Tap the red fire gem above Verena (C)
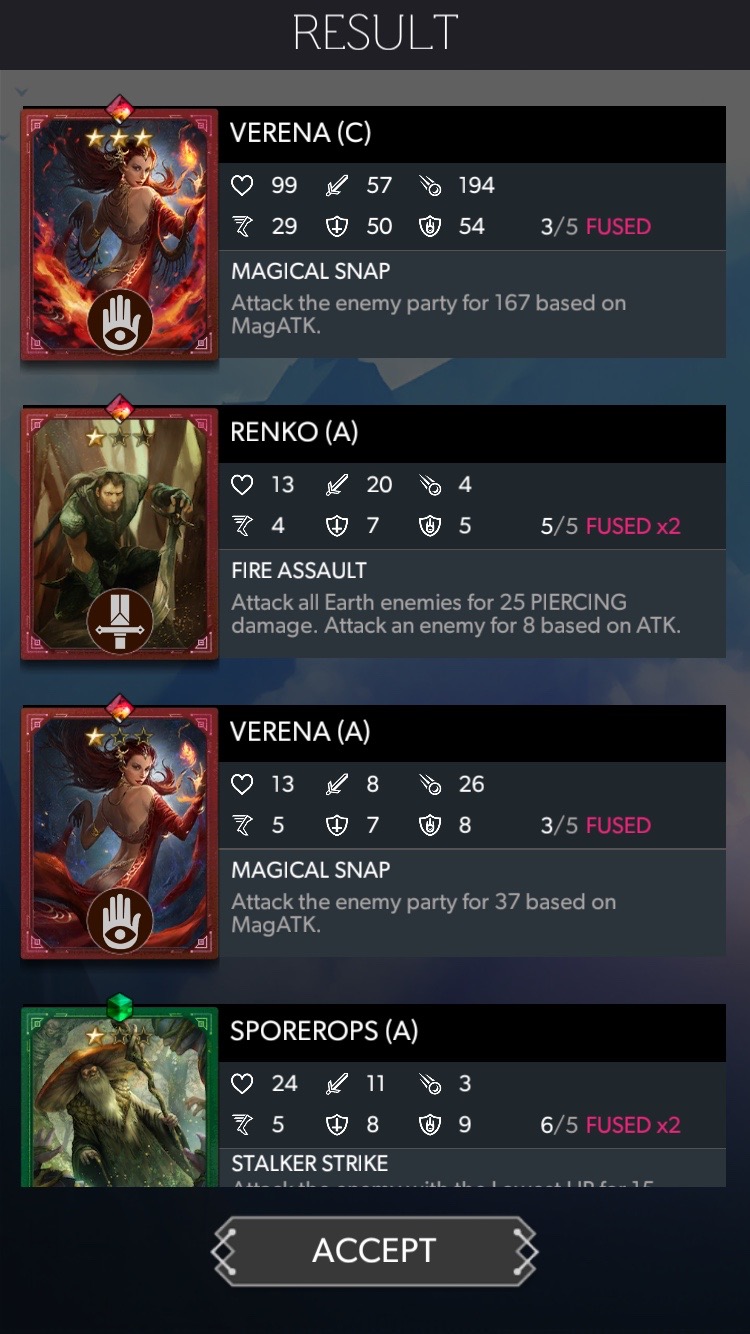 (120, 108)
